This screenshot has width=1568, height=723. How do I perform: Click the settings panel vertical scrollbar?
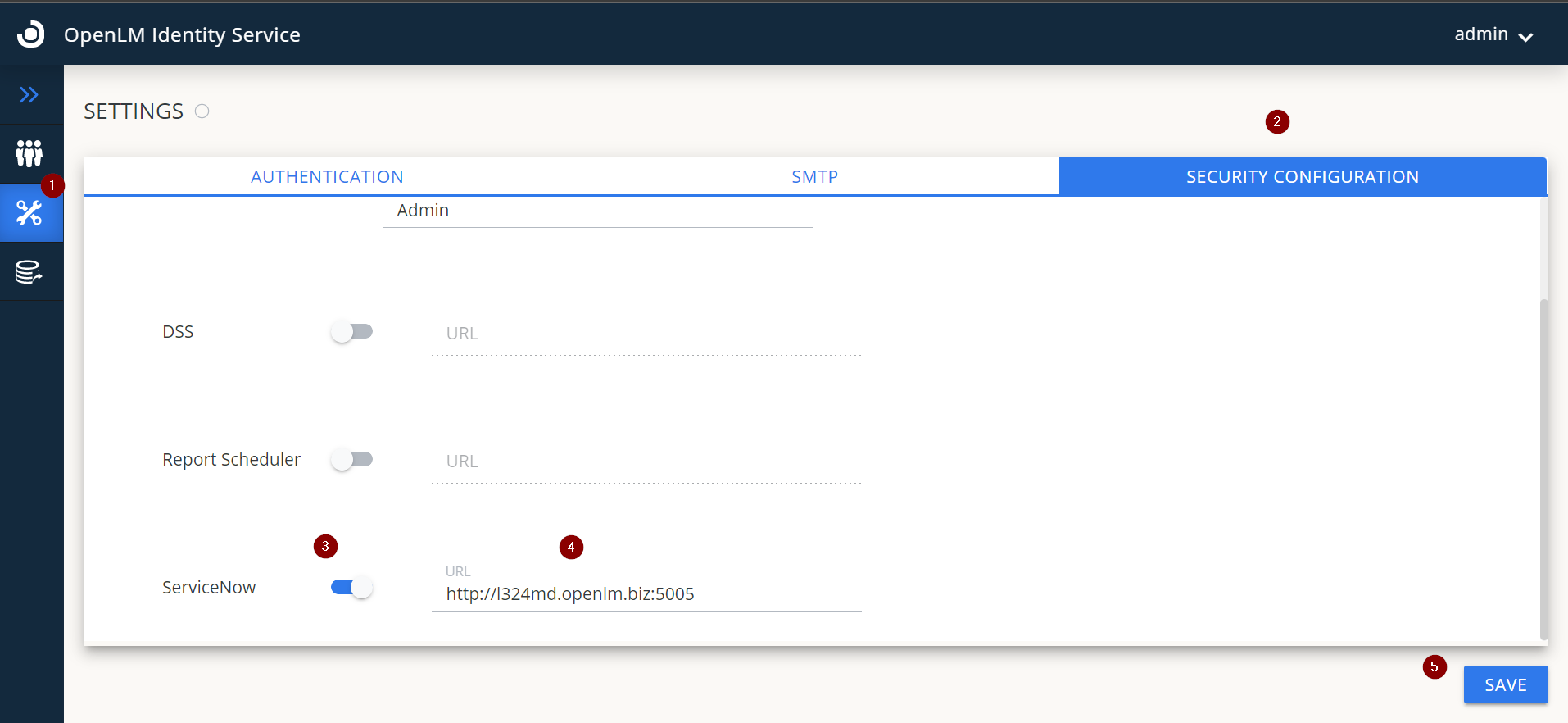pyautogui.click(x=1543, y=467)
